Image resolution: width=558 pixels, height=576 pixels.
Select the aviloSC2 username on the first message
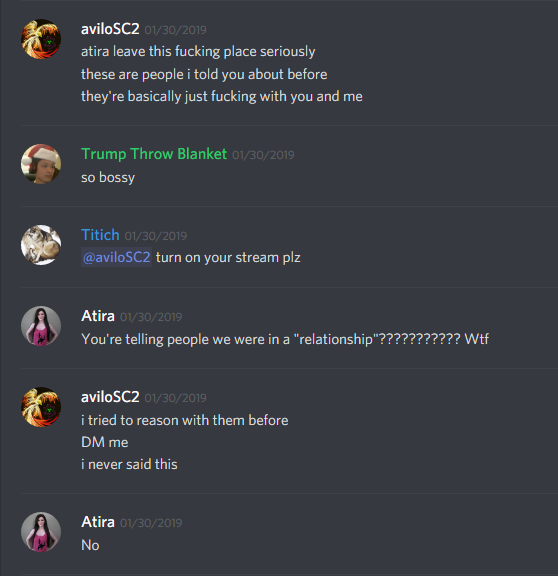(110, 29)
